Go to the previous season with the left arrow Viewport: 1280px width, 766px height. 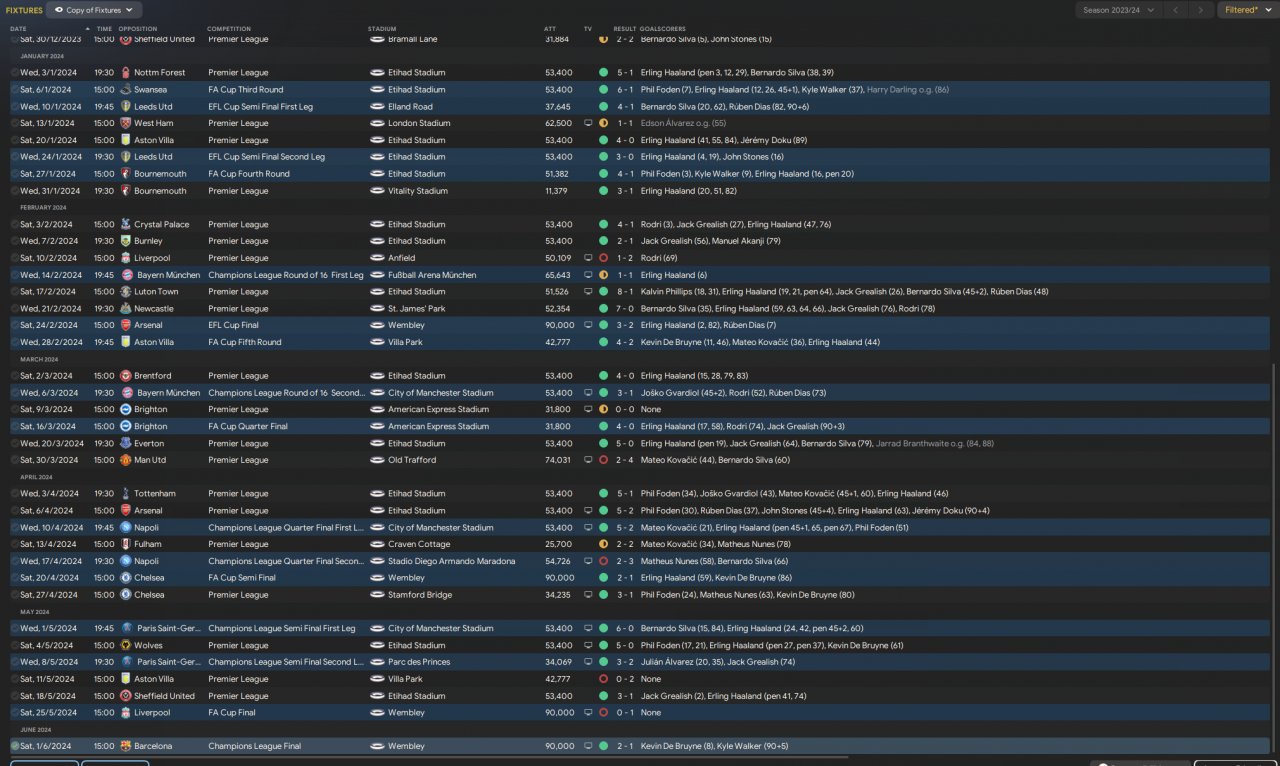click(1175, 10)
